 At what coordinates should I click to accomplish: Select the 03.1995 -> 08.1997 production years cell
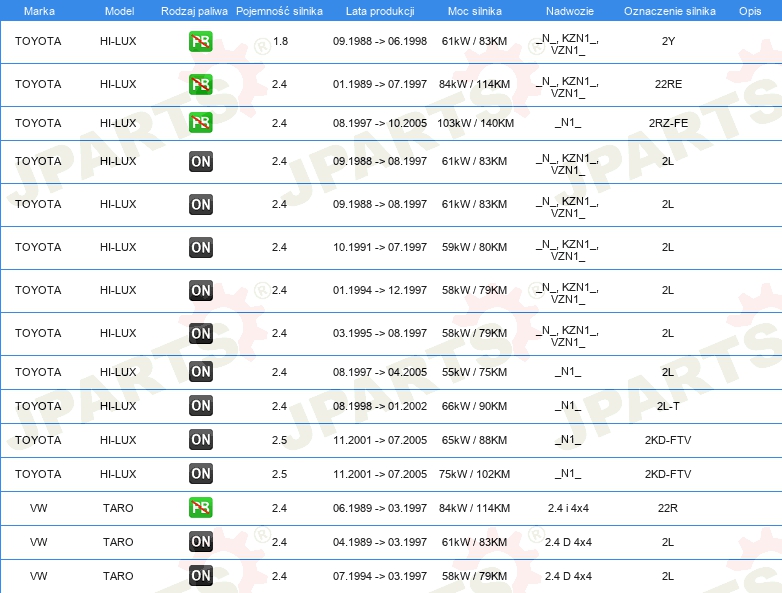[x=380, y=333]
